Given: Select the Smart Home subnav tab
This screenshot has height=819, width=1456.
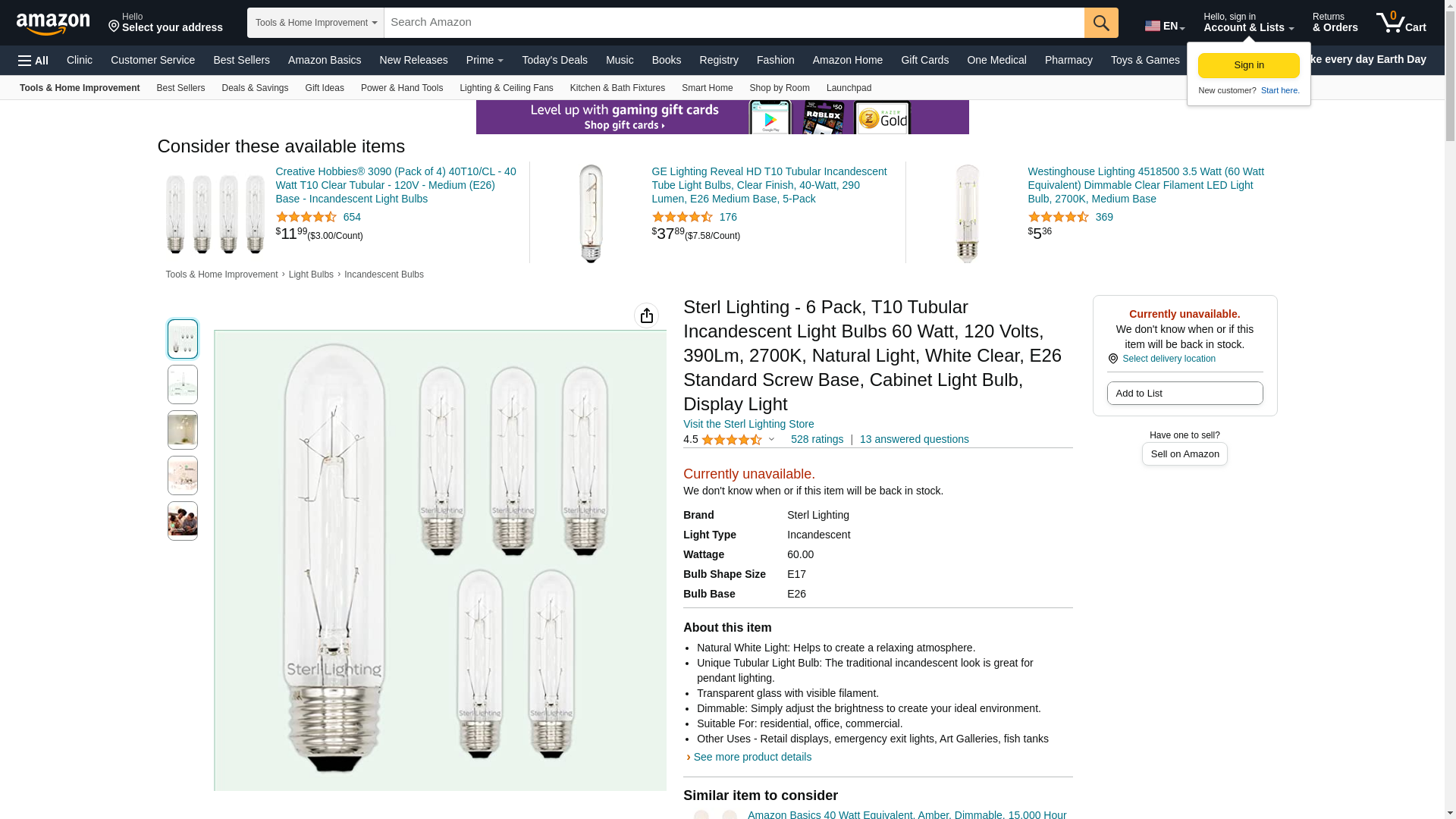Looking at the screenshot, I should [707, 88].
